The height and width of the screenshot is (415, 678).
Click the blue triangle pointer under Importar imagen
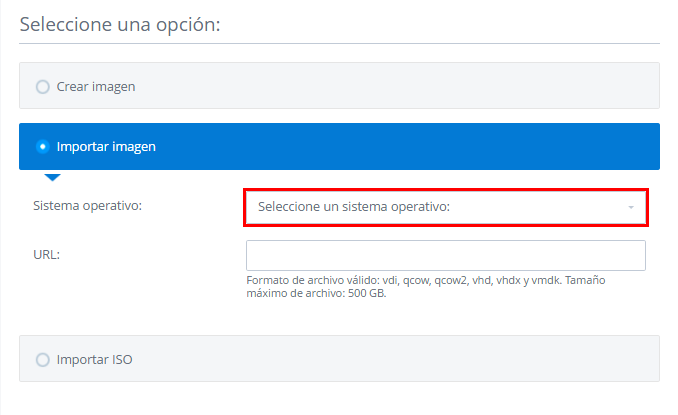pos(52,177)
